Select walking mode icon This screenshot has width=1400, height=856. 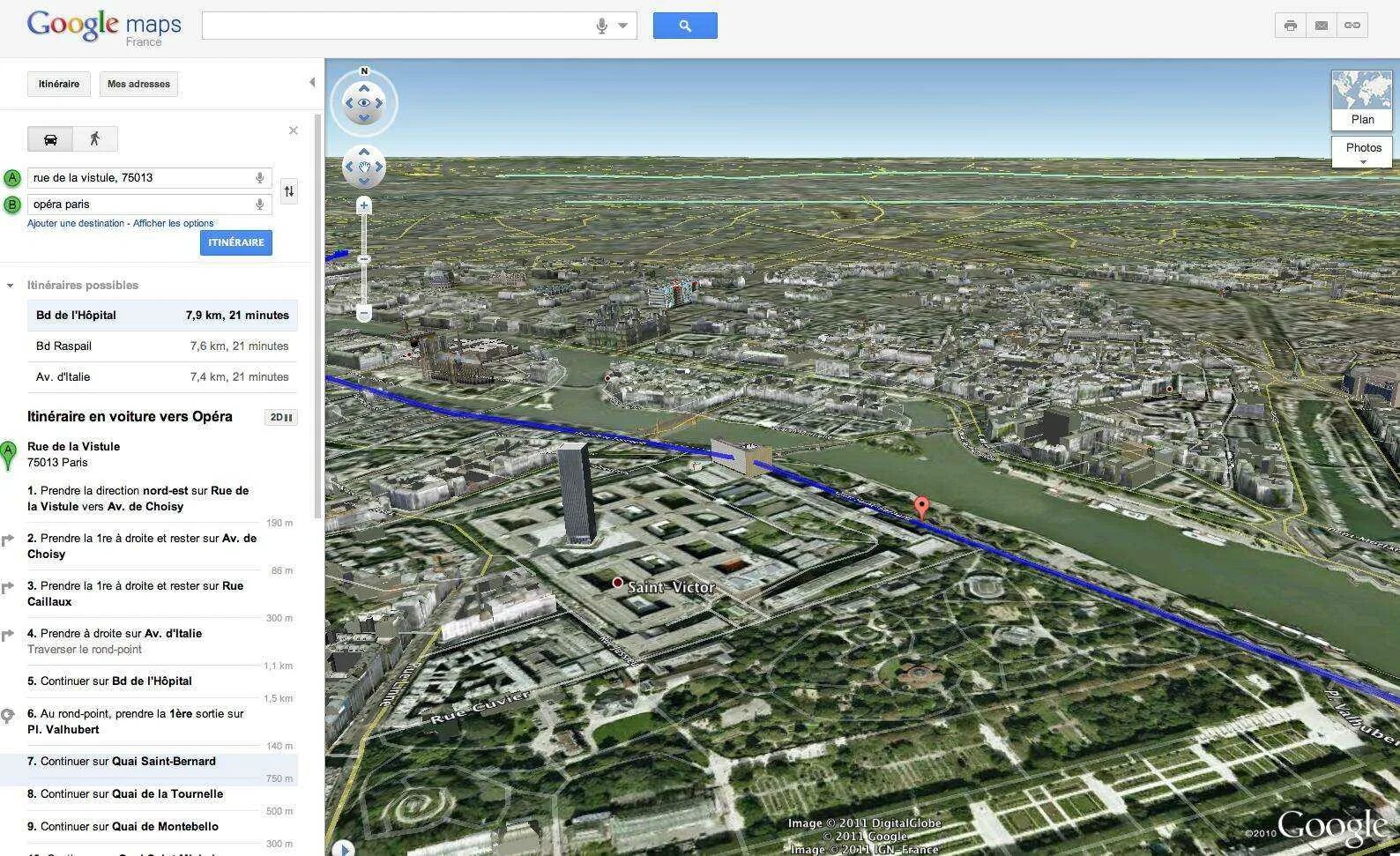click(x=95, y=139)
